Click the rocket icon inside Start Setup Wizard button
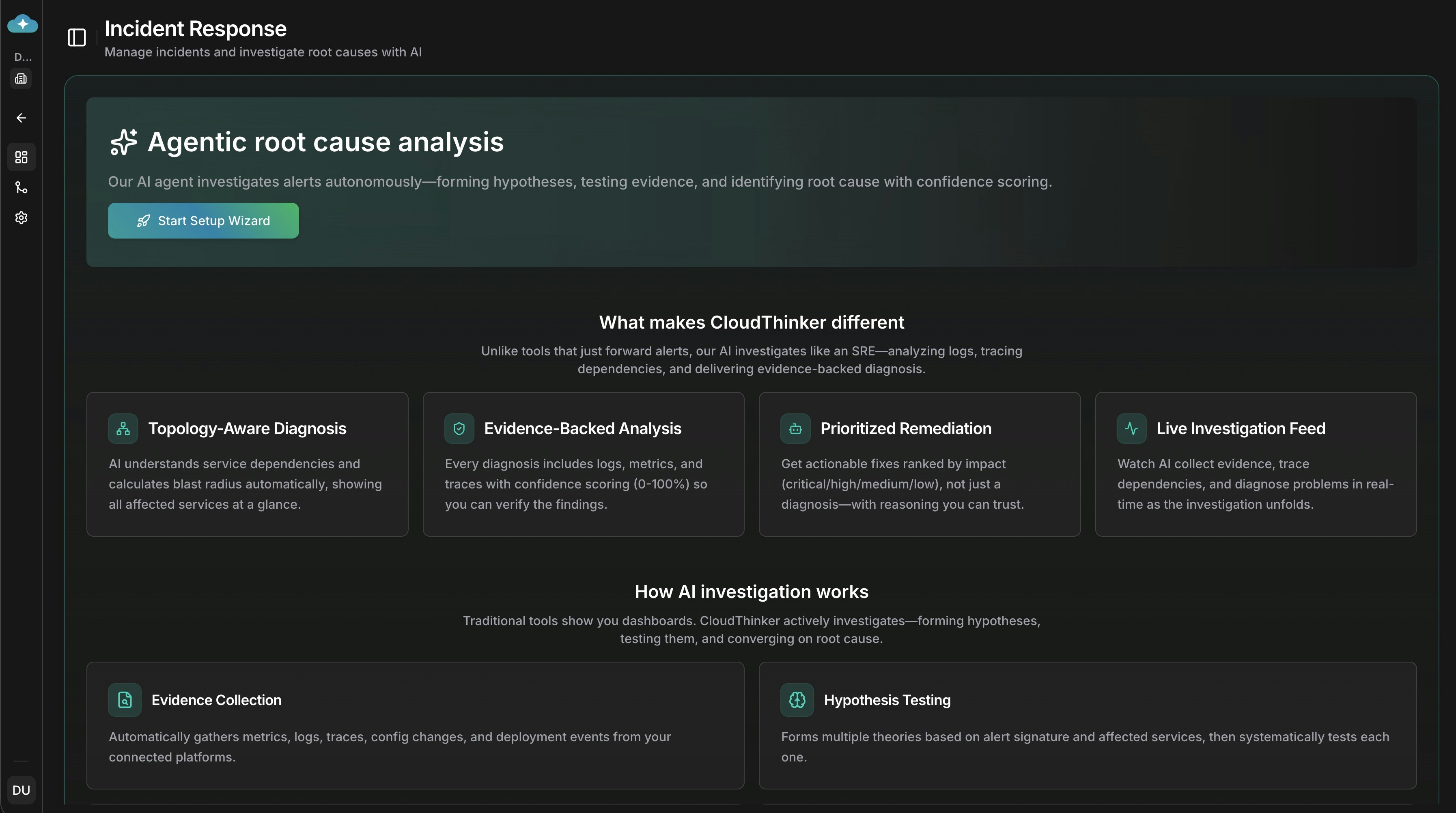1456x813 pixels. pyautogui.click(x=144, y=221)
